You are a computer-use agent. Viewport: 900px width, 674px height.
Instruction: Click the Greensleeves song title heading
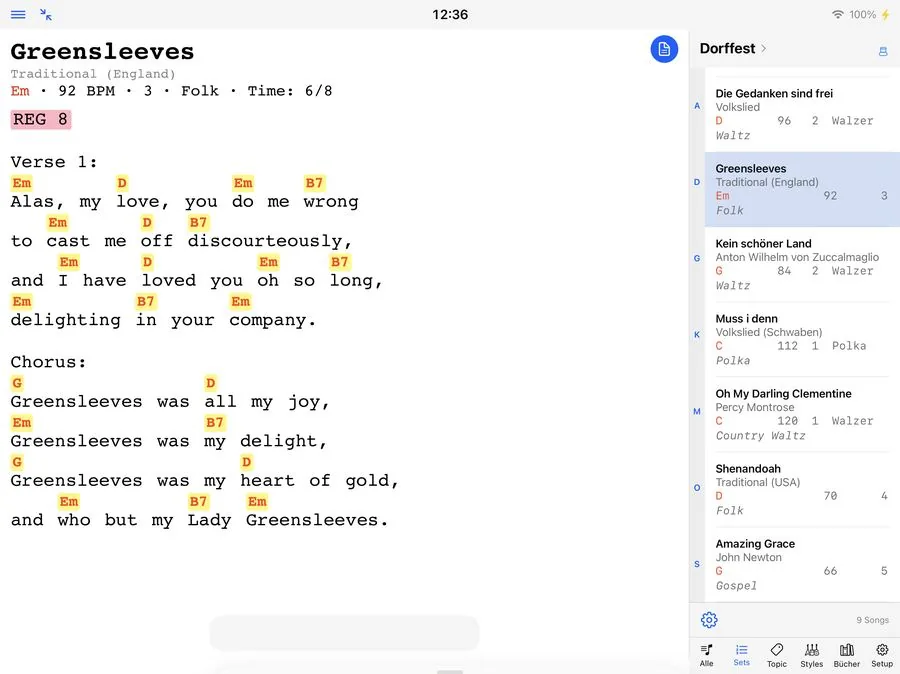click(x=102, y=52)
